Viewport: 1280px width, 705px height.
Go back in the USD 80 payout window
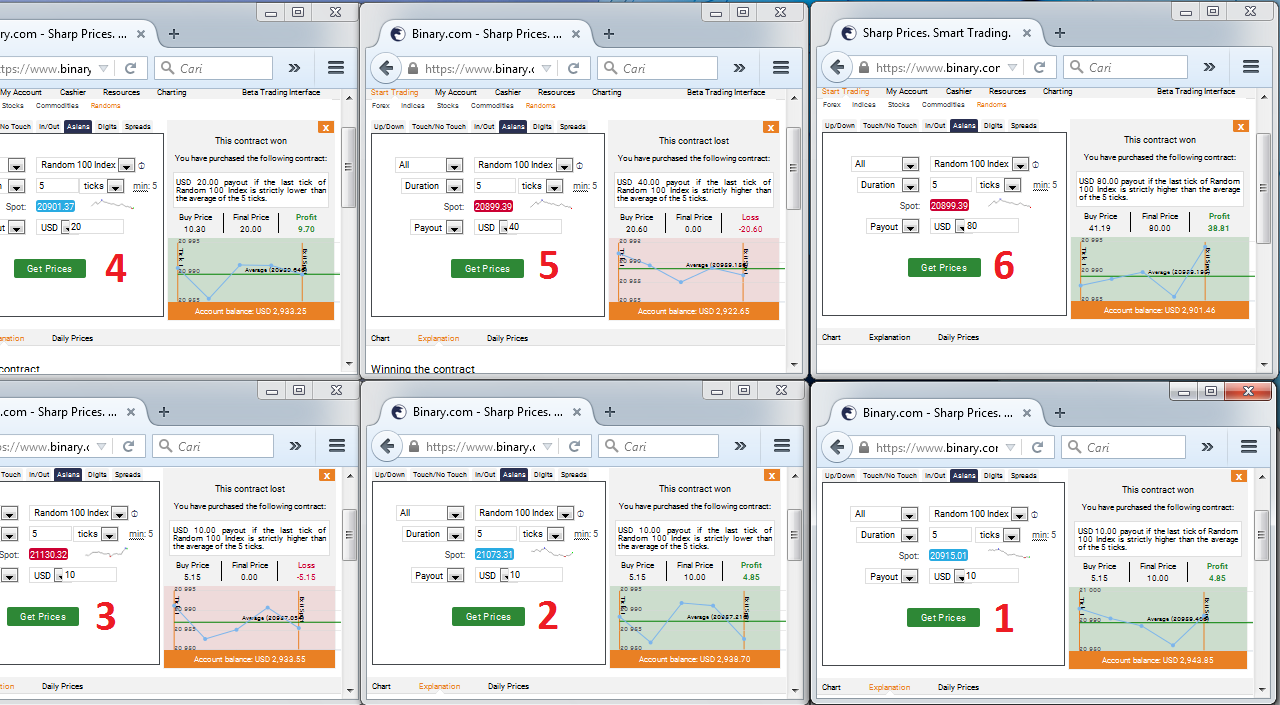click(x=838, y=67)
